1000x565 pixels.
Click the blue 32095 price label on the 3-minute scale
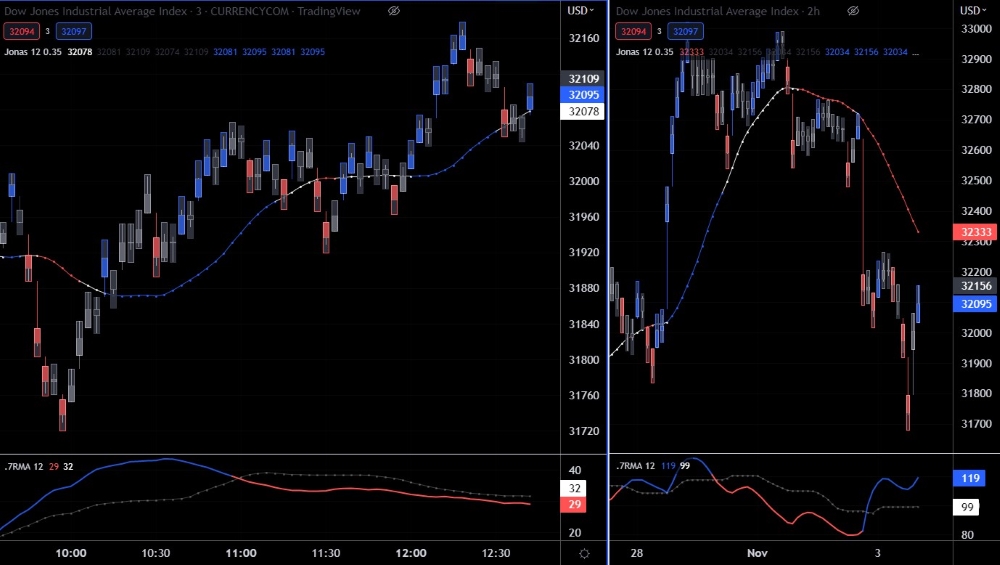point(584,95)
